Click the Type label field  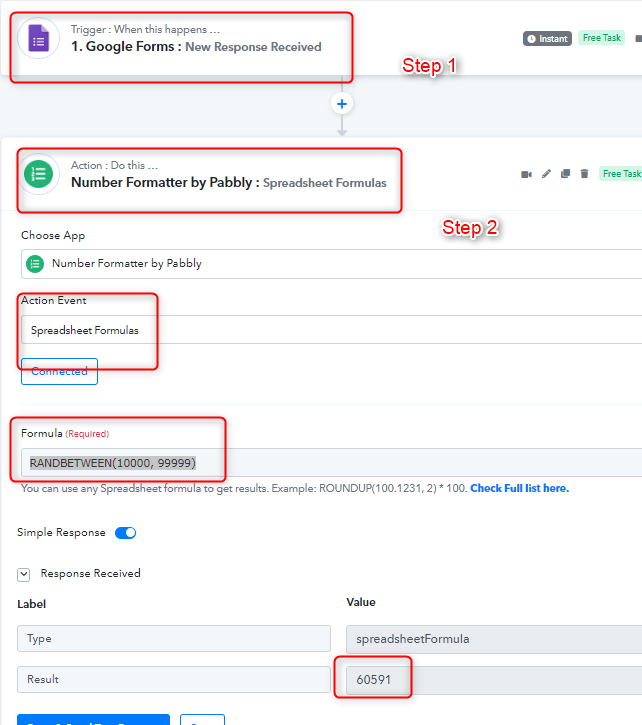pyautogui.click(x=174, y=639)
